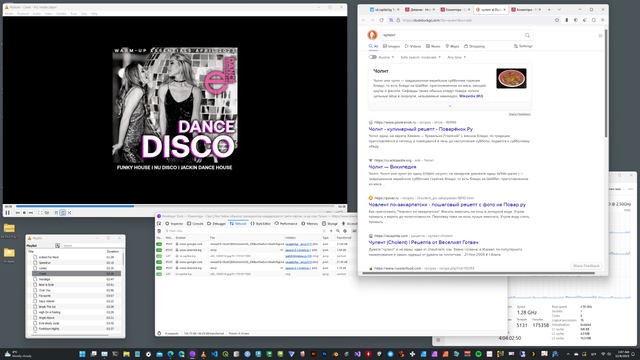The width and height of the screenshot is (640, 360).
Task: Click the Duration column header in Playlist
Action: (112, 251)
